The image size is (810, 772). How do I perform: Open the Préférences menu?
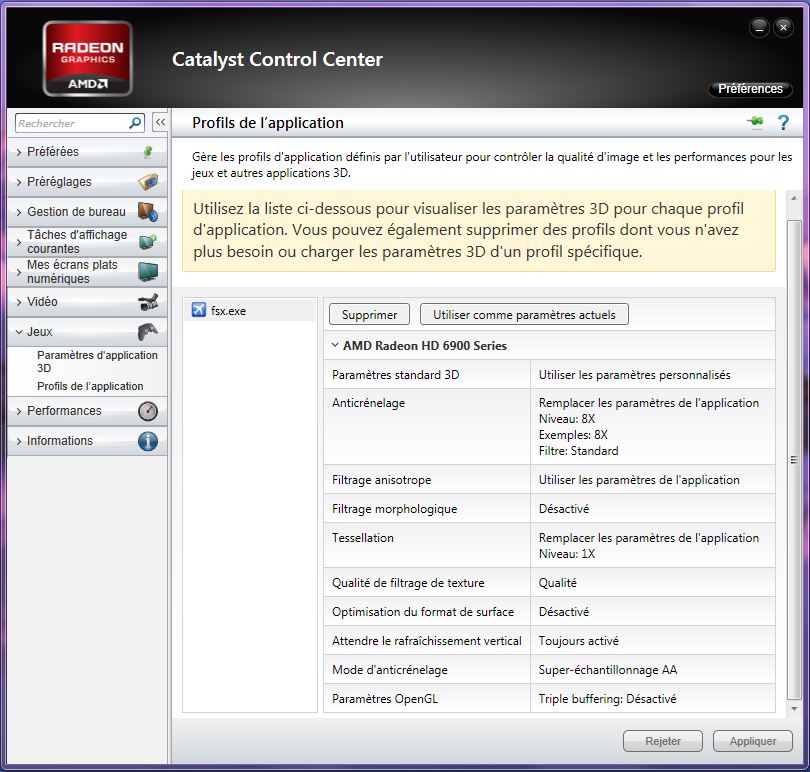pyautogui.click(x=750, y=89)
